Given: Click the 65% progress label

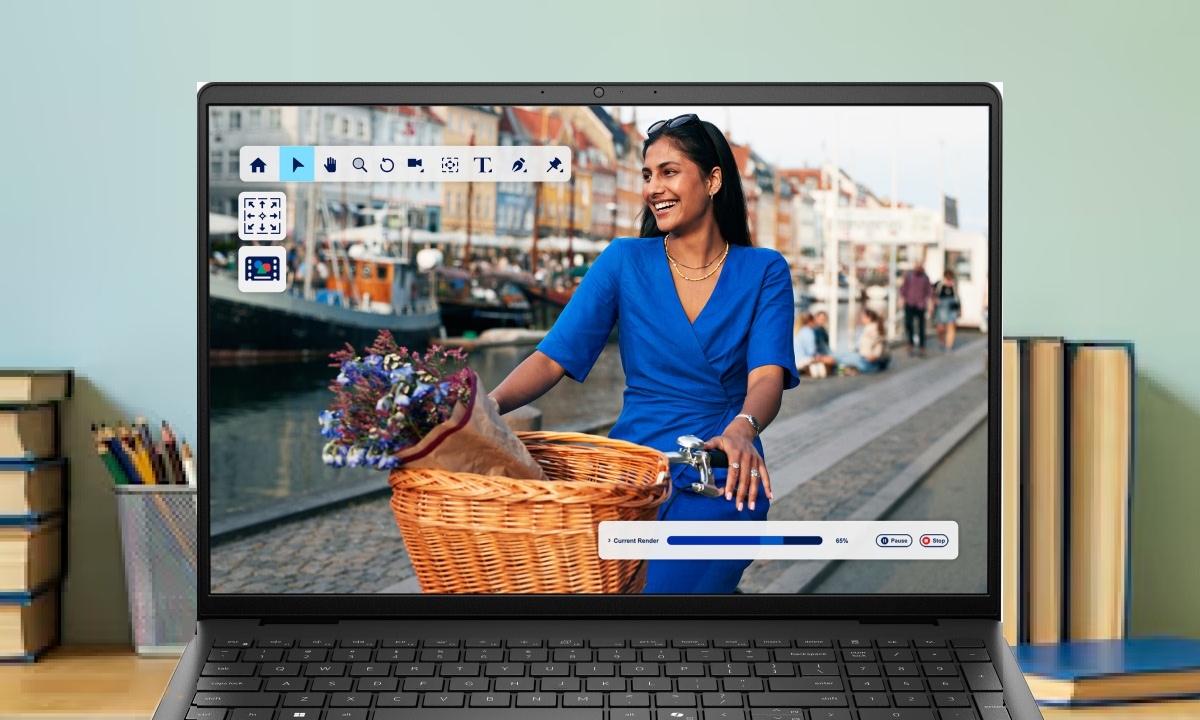Looking at the screenshot, I should [x=841, y=540].
